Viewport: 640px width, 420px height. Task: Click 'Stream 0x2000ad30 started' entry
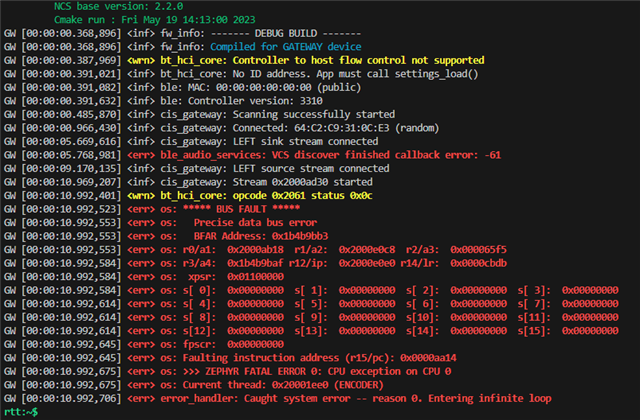pos(302,182)
